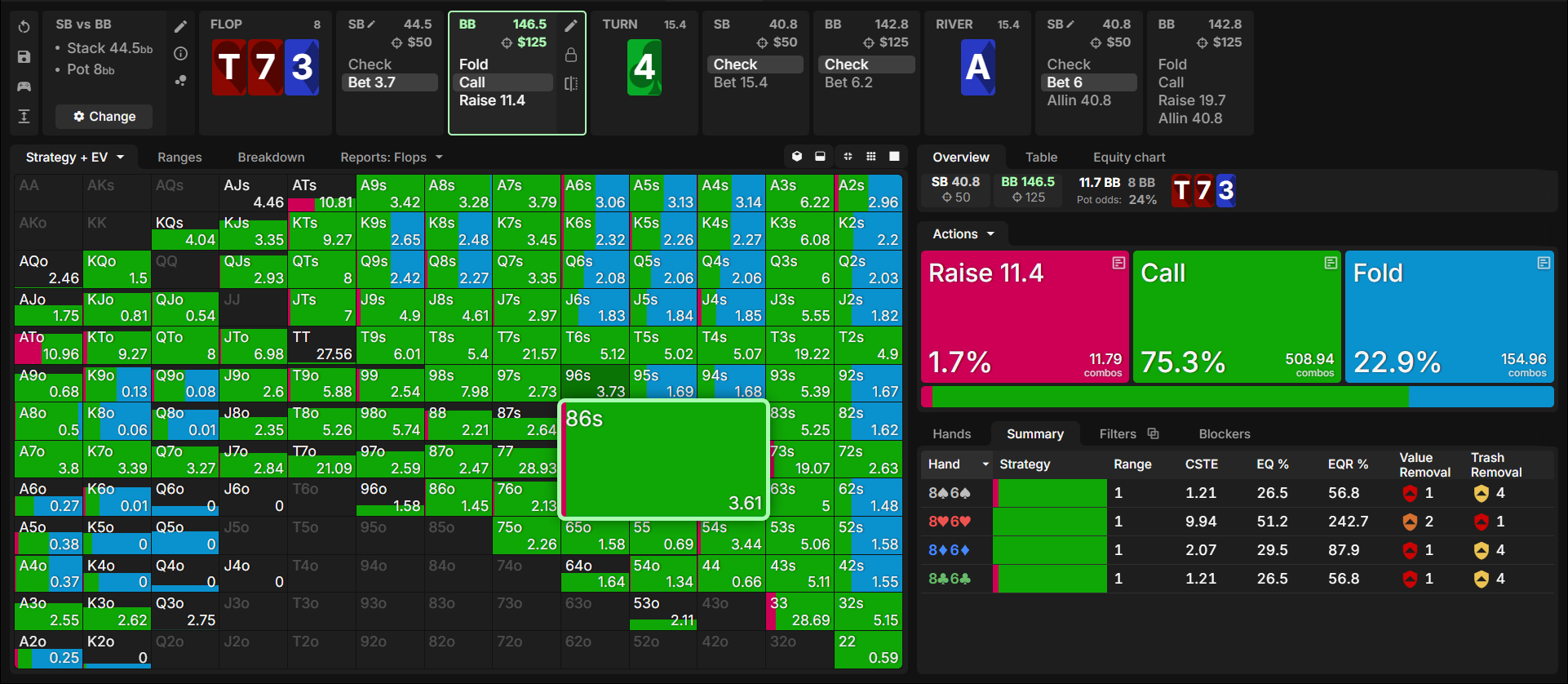This screenshot has width=1568, height=684.
Task: Open spot info circle icon
Action: pyautogui.click(x=180, y=54)
